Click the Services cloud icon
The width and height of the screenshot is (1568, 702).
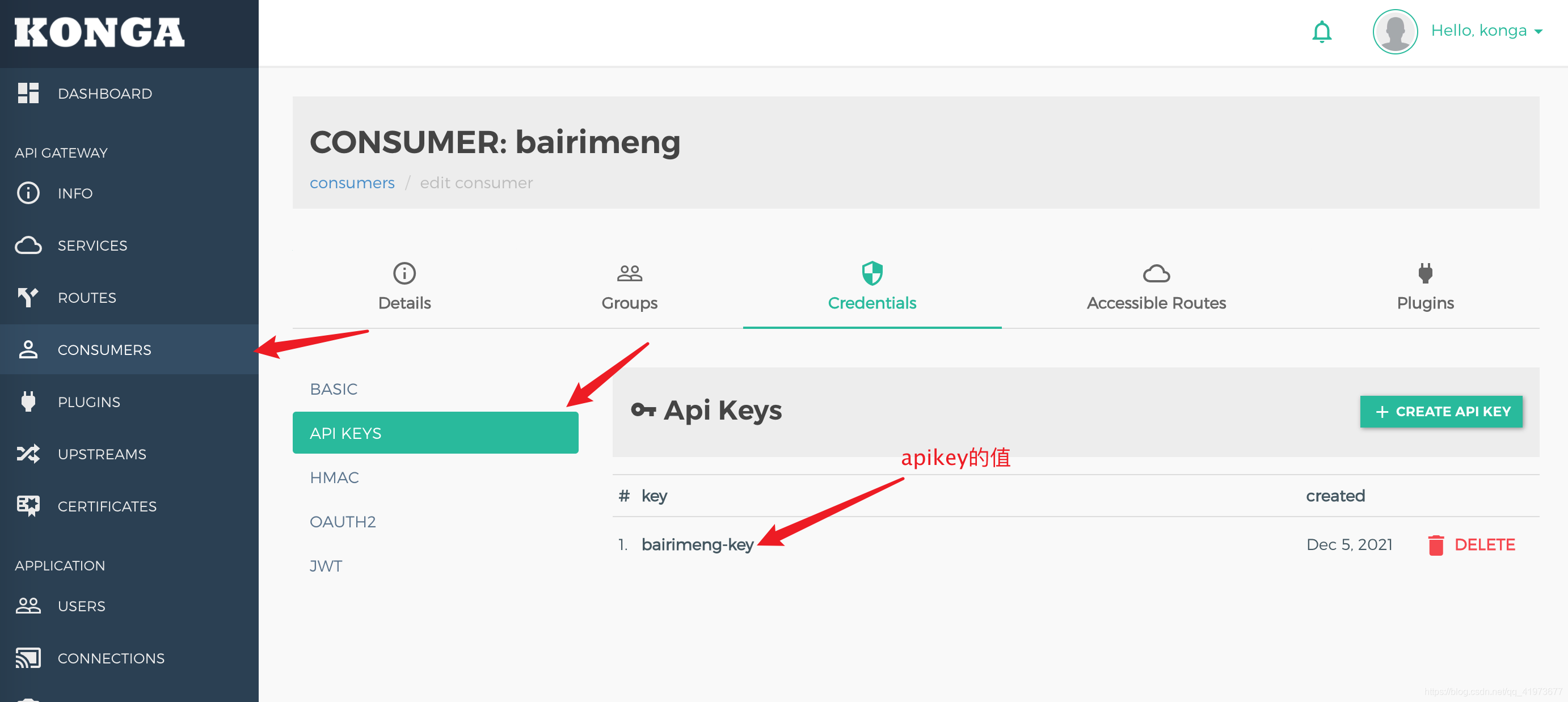pos(28,245)
